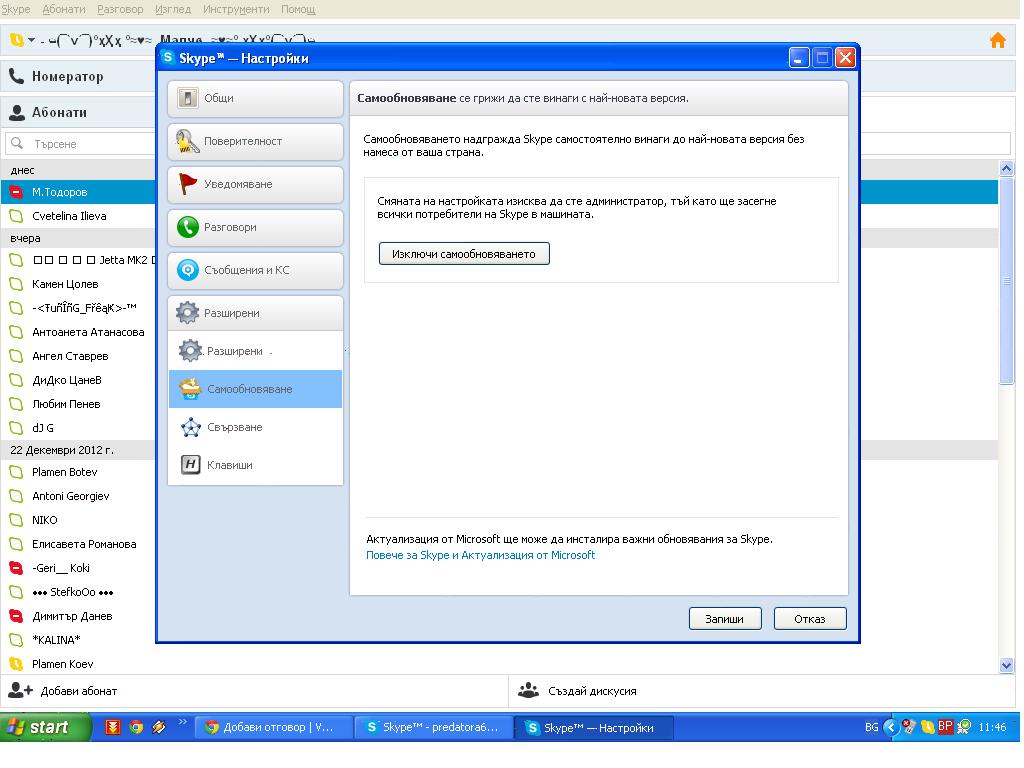Click the orange Skype home icon

click(x=997, y=41)
